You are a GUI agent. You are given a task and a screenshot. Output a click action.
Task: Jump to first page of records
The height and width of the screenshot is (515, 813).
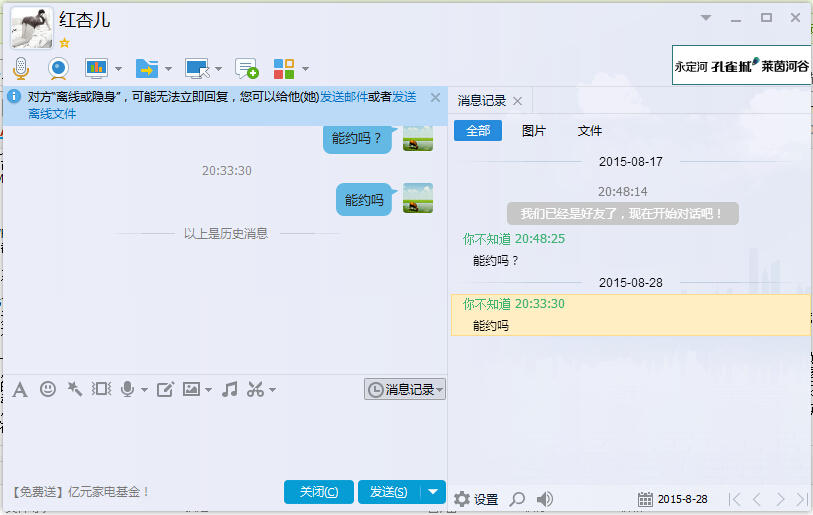click(734, 499)
